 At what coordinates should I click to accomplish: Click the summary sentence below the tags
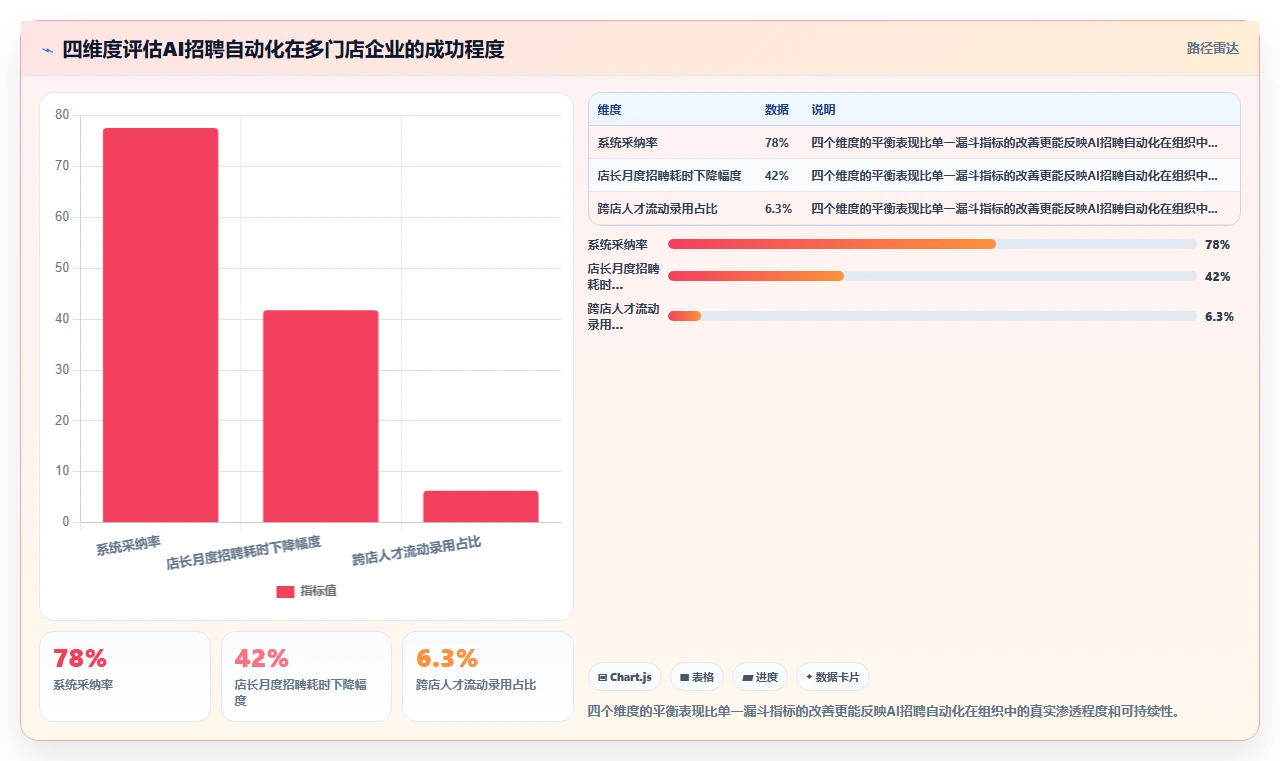[x=885, y=712]
